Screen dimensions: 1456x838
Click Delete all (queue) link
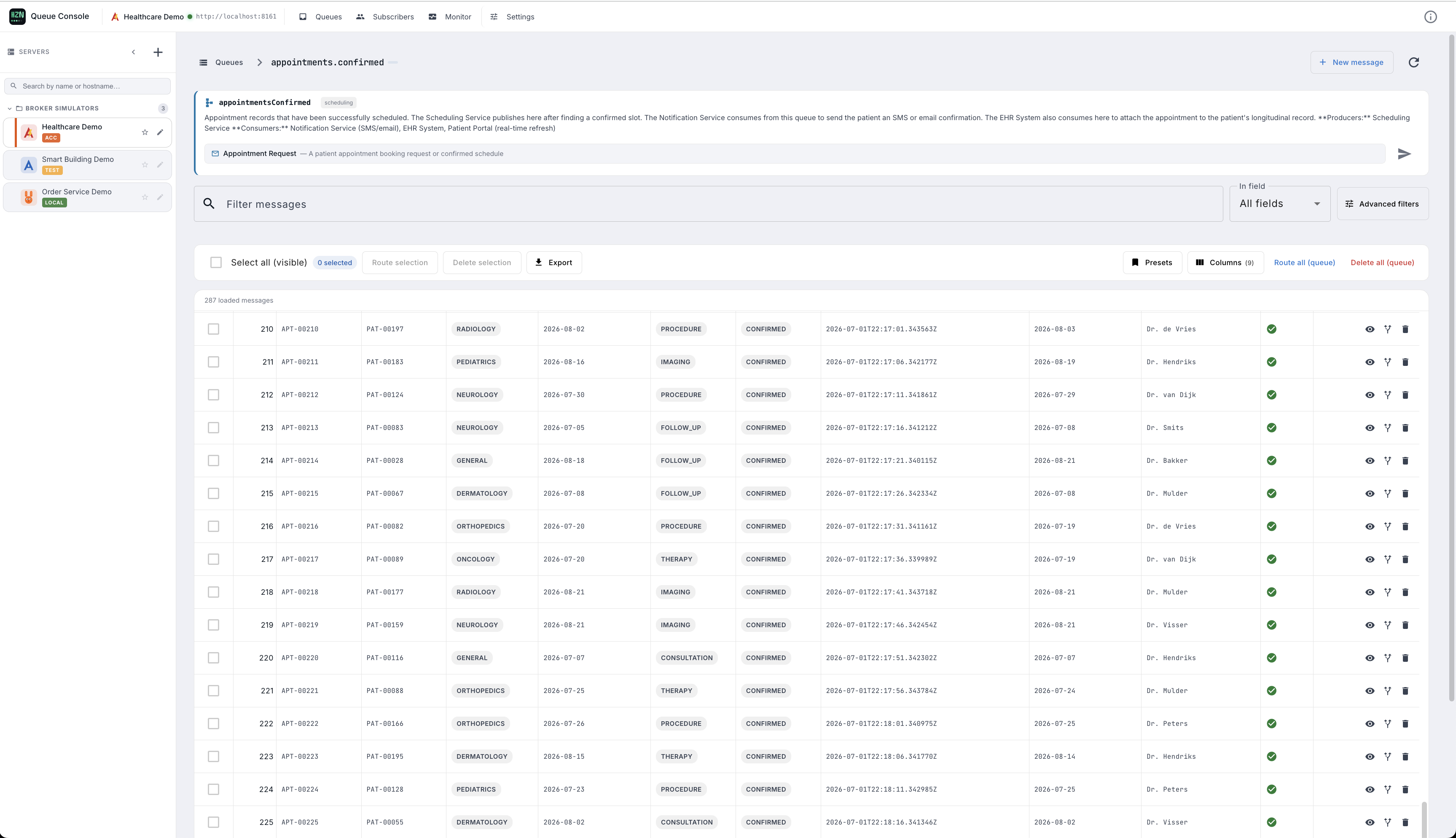(1382, 263)
